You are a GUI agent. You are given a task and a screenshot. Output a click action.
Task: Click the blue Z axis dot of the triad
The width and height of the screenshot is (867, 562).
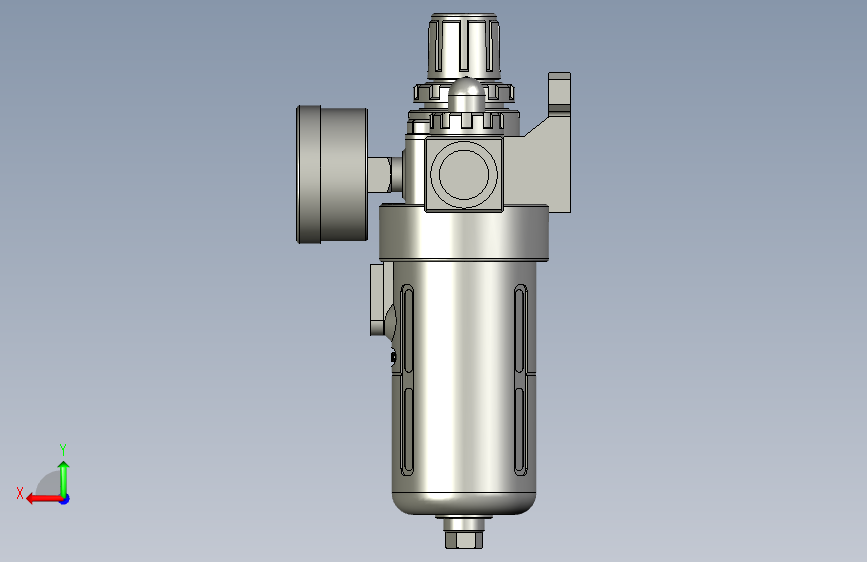click(x=65, y=499)
